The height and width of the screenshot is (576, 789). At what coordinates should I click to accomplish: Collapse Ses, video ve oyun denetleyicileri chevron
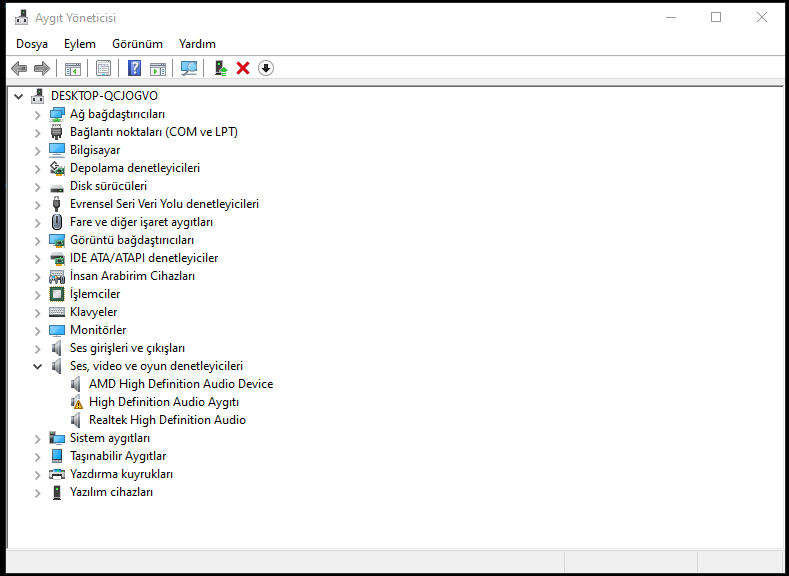tap(37, 366)
